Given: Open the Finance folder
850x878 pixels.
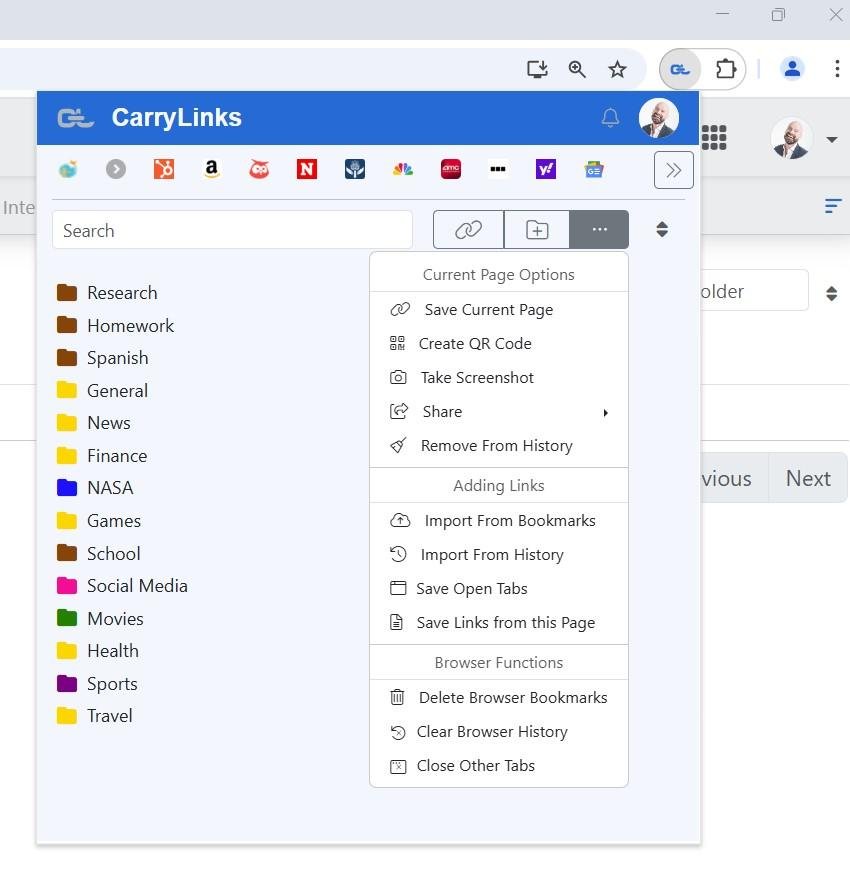Looking at the screenshot, I should (x=102, y=456).
